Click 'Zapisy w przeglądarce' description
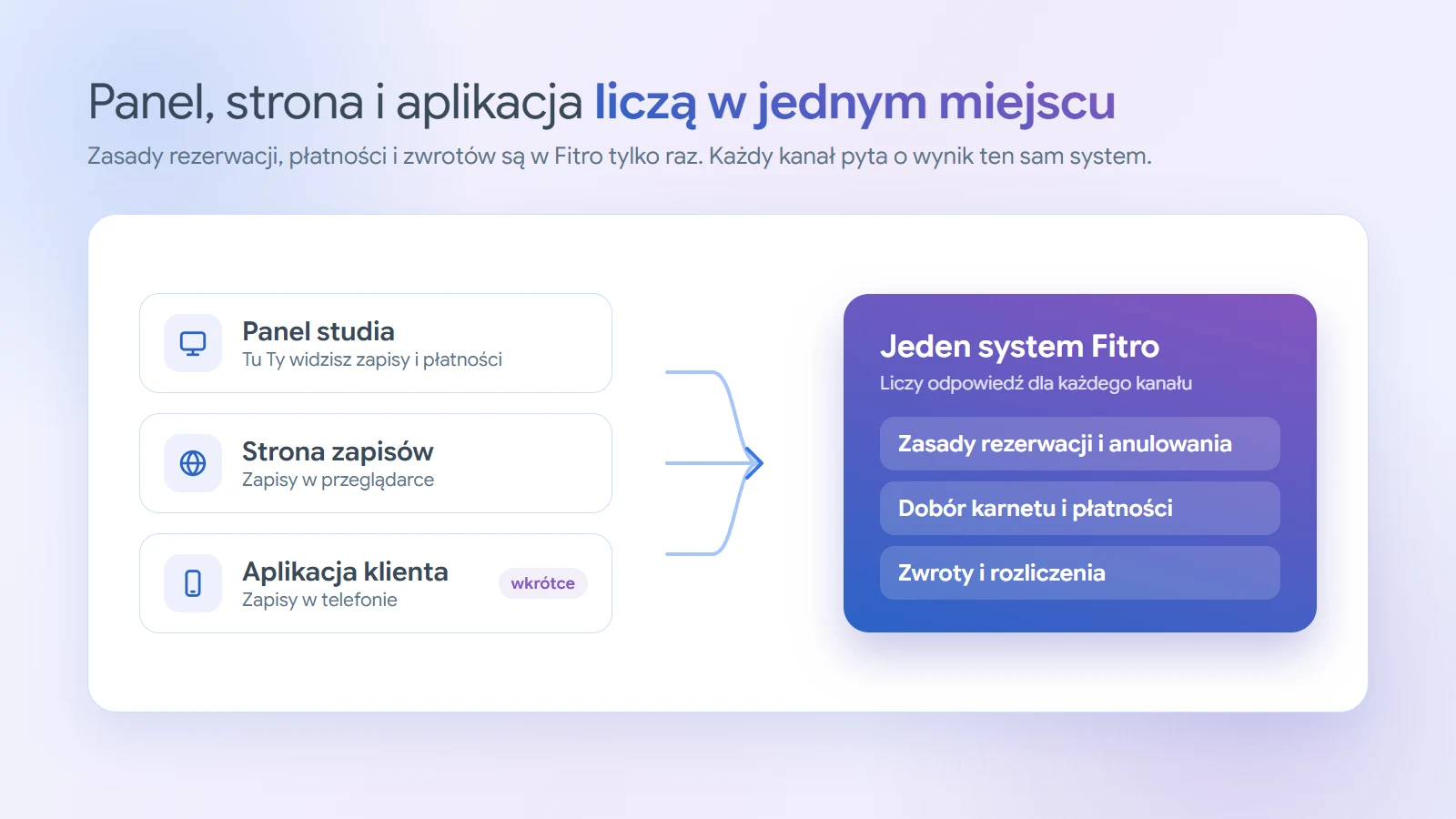1456x819 pixels. (338, 480)
